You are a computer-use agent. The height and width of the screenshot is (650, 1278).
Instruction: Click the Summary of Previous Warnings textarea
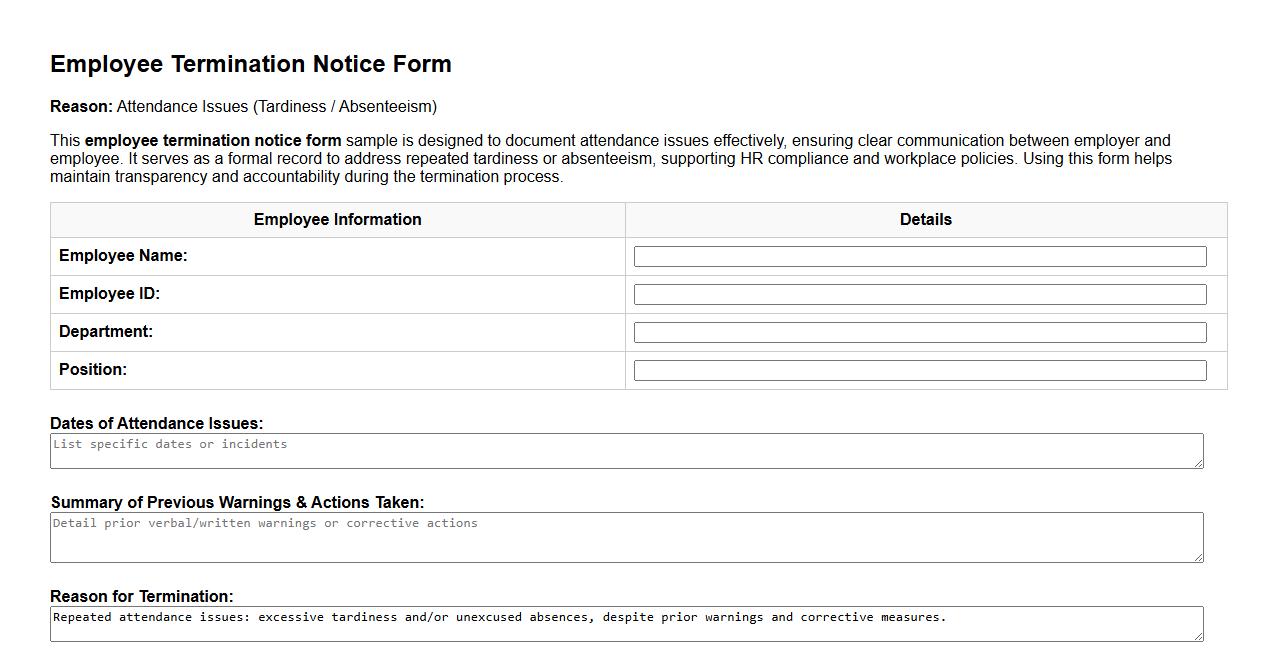626,536
